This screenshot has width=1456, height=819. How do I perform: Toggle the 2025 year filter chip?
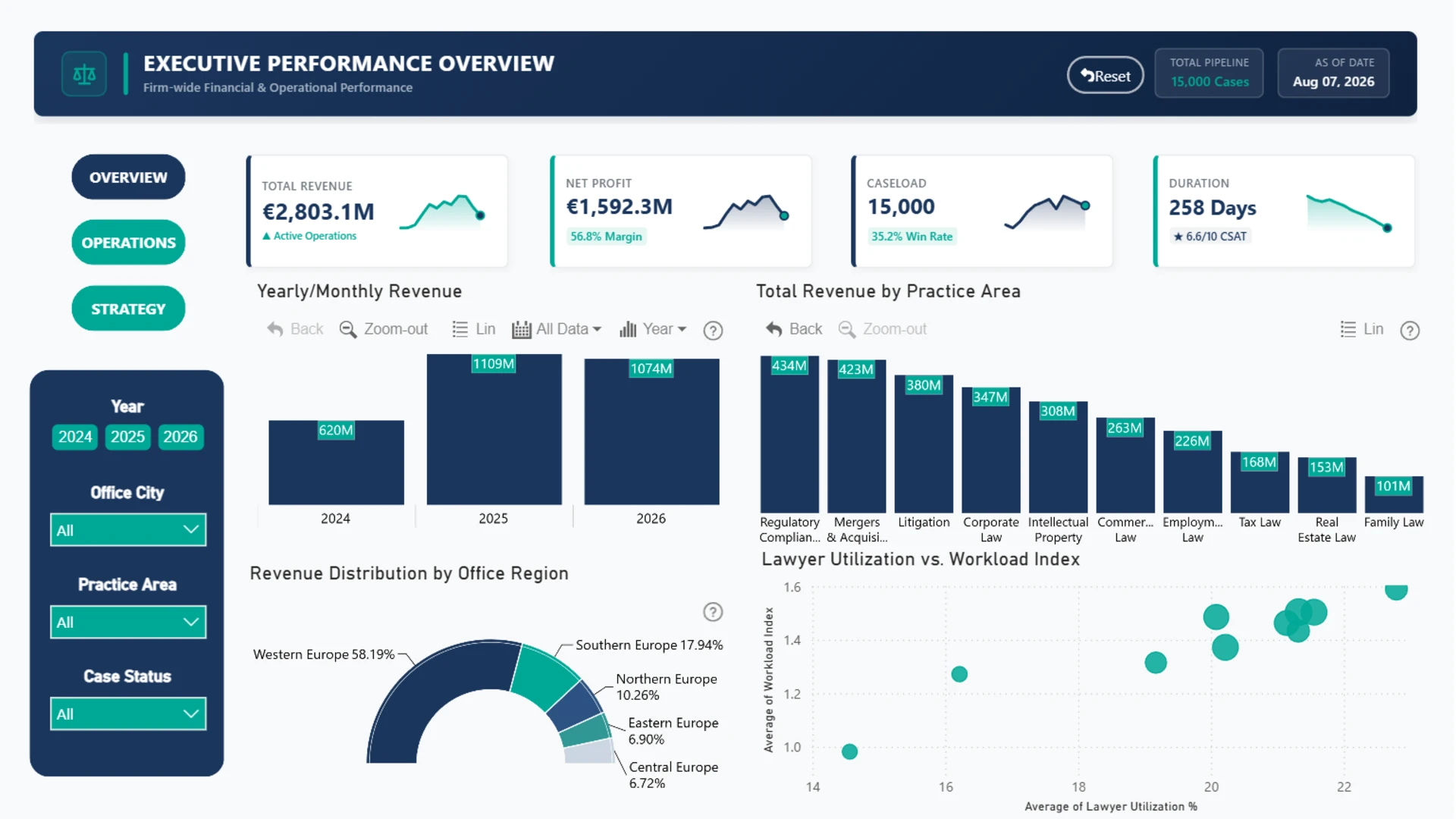(127, 437)
